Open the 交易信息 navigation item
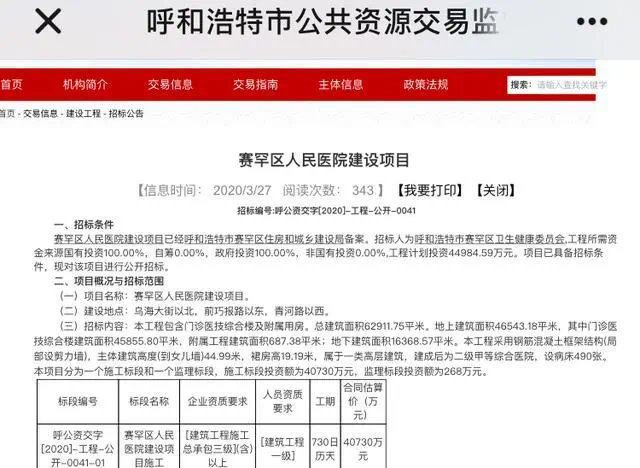The width and height of the screenshot is (640, 468). [170, 84]
